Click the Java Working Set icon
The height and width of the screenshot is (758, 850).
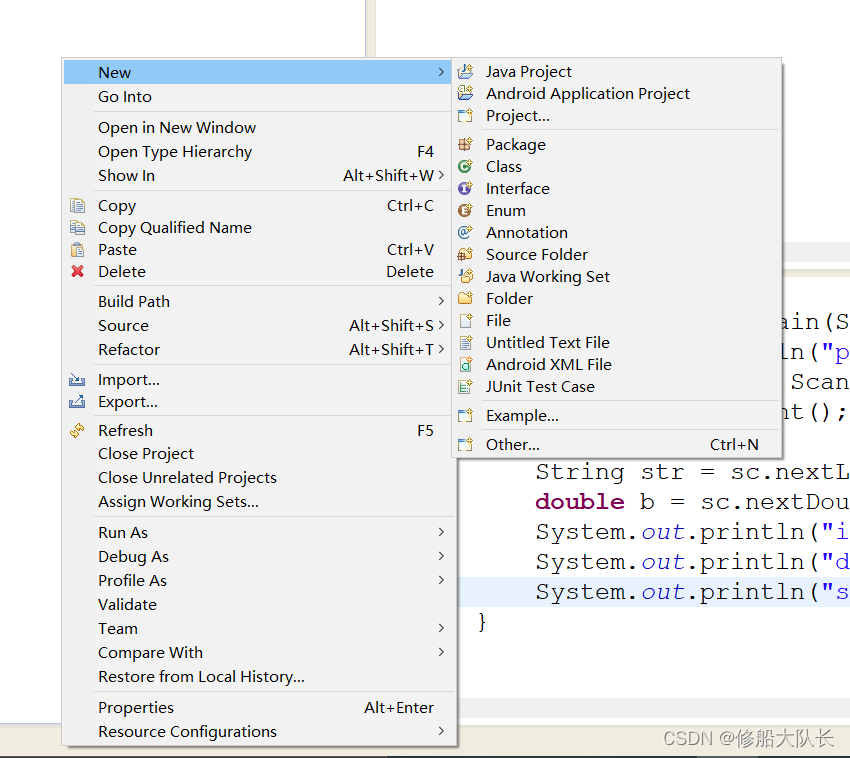tap(466, 277)
